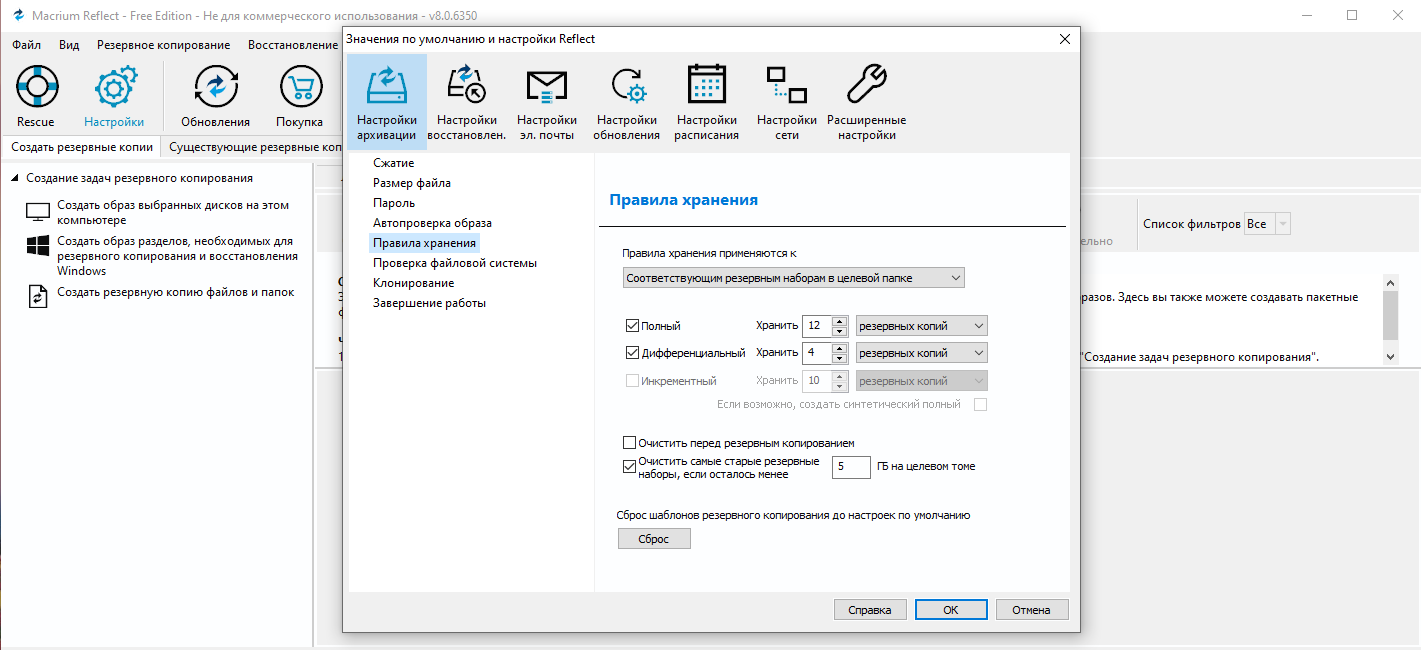Select Правила хранения in settings list
The width and height of the screenshot is (1421, 650).
pyautogui.click(x=424, y=243)
